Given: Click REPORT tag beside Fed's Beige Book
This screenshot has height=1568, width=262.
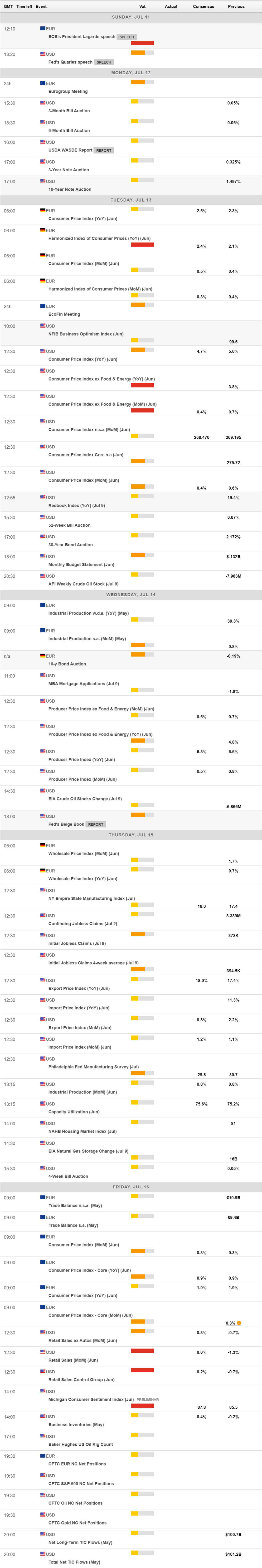Looking at the screenshot, I should pos(95,824).
